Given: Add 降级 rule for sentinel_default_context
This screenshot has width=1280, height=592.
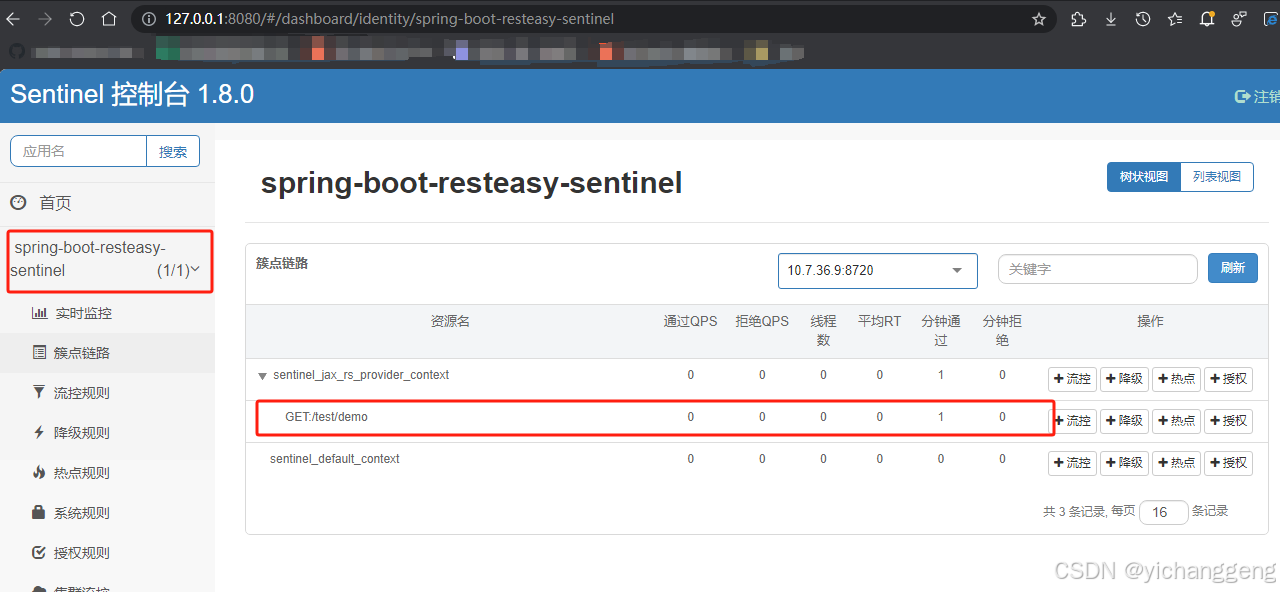Looking at the screenshot, I should coord(1124,463).
